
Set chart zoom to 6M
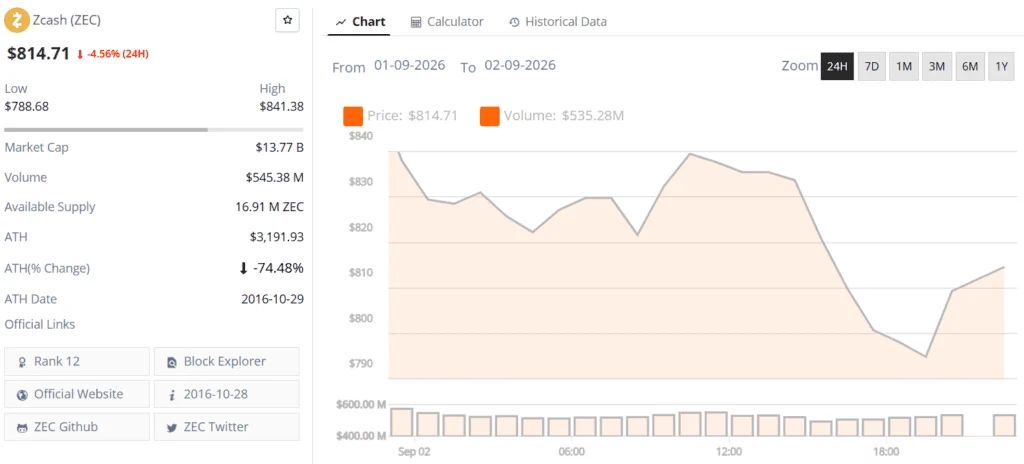pos(970,67)
